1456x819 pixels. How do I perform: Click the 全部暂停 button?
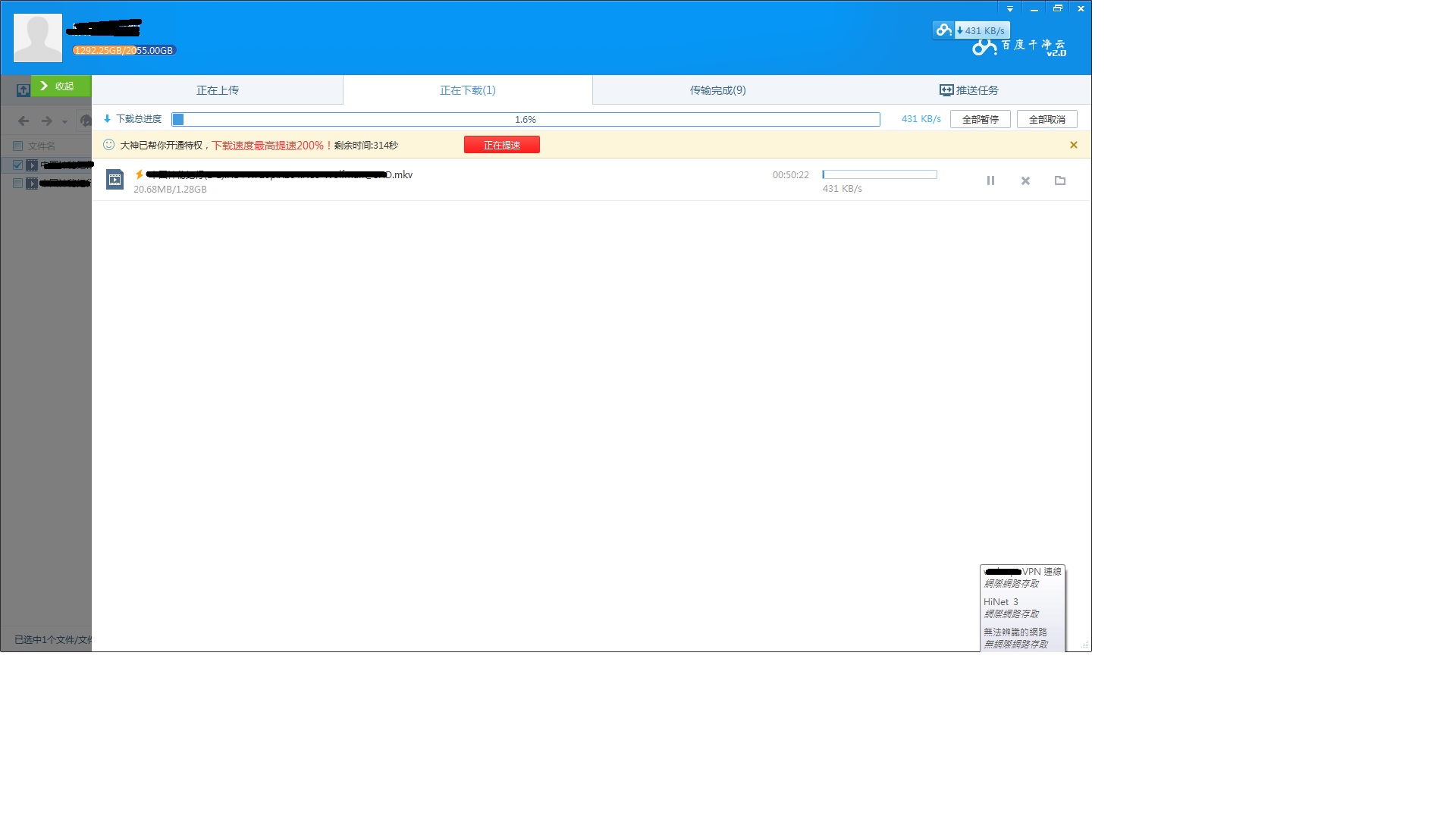981,119
